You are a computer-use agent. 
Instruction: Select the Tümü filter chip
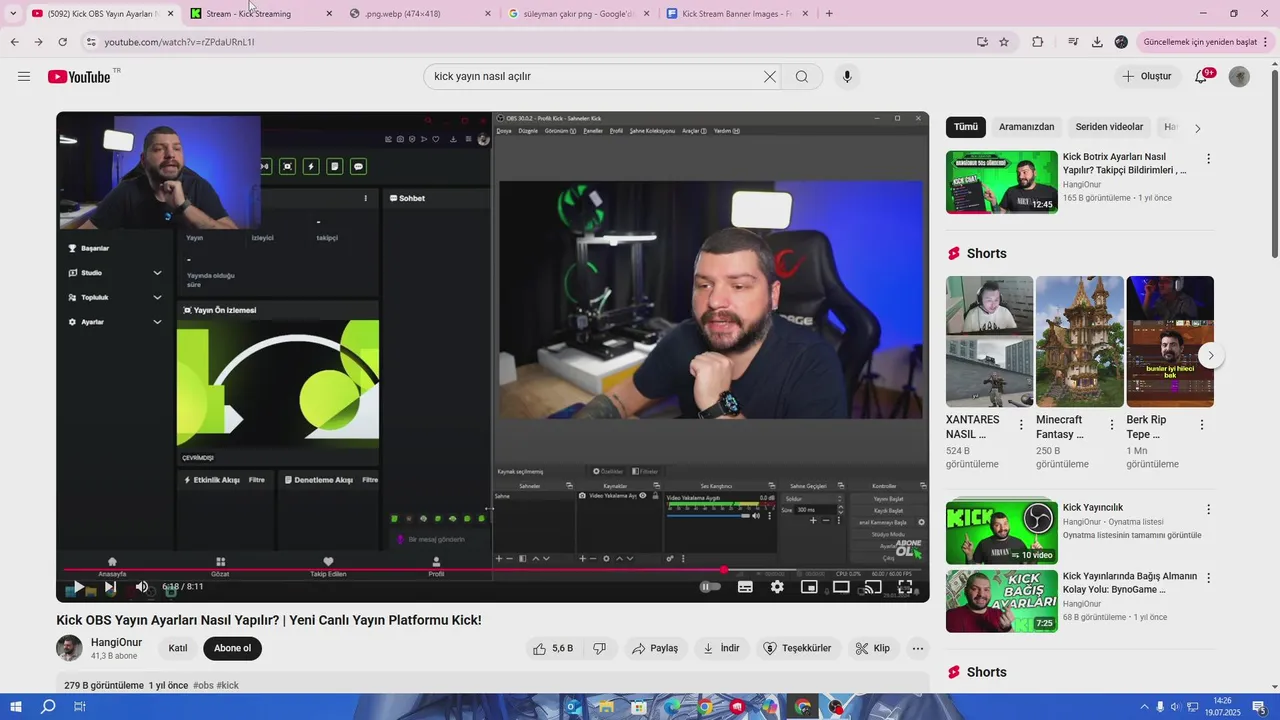[x=966, y=127]
